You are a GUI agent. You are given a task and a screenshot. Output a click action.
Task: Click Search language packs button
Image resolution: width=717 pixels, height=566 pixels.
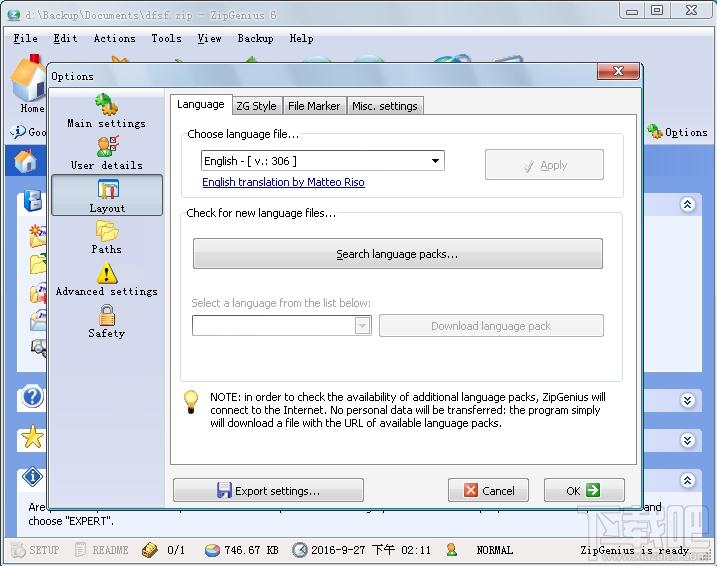point(398,253)
